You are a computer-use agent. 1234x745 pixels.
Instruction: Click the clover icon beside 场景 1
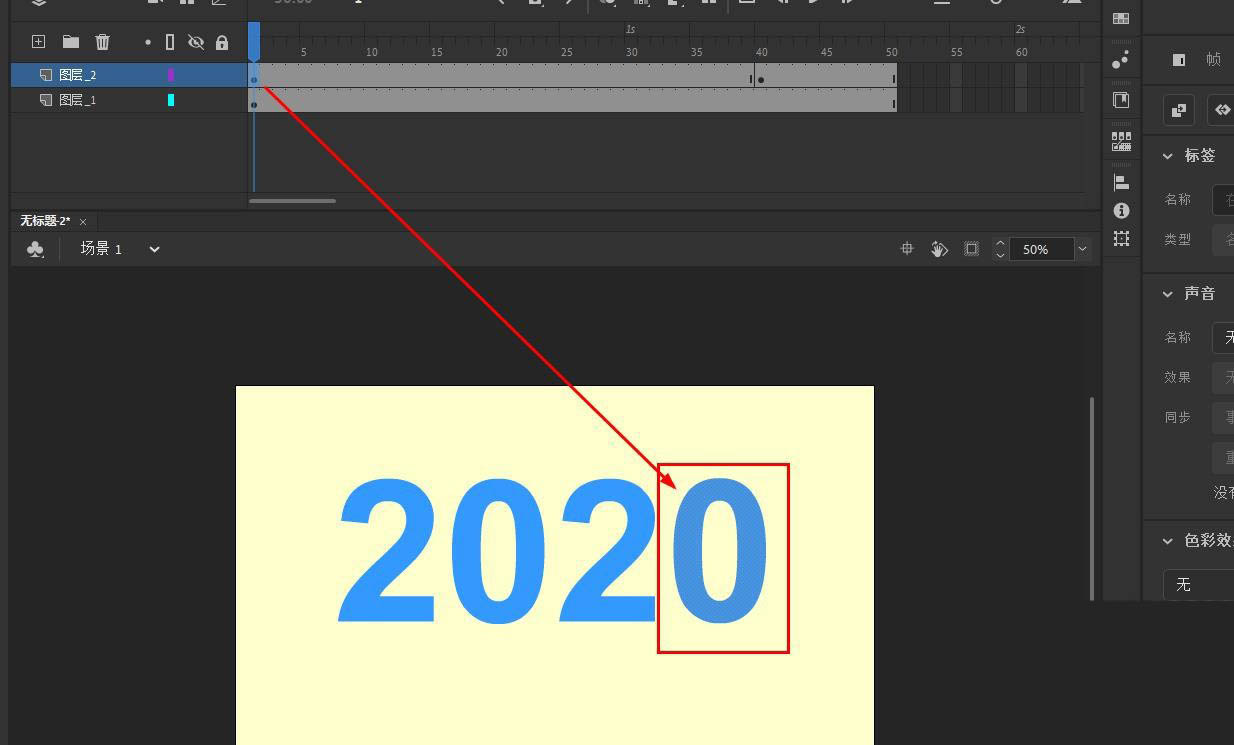coord(35,248)
